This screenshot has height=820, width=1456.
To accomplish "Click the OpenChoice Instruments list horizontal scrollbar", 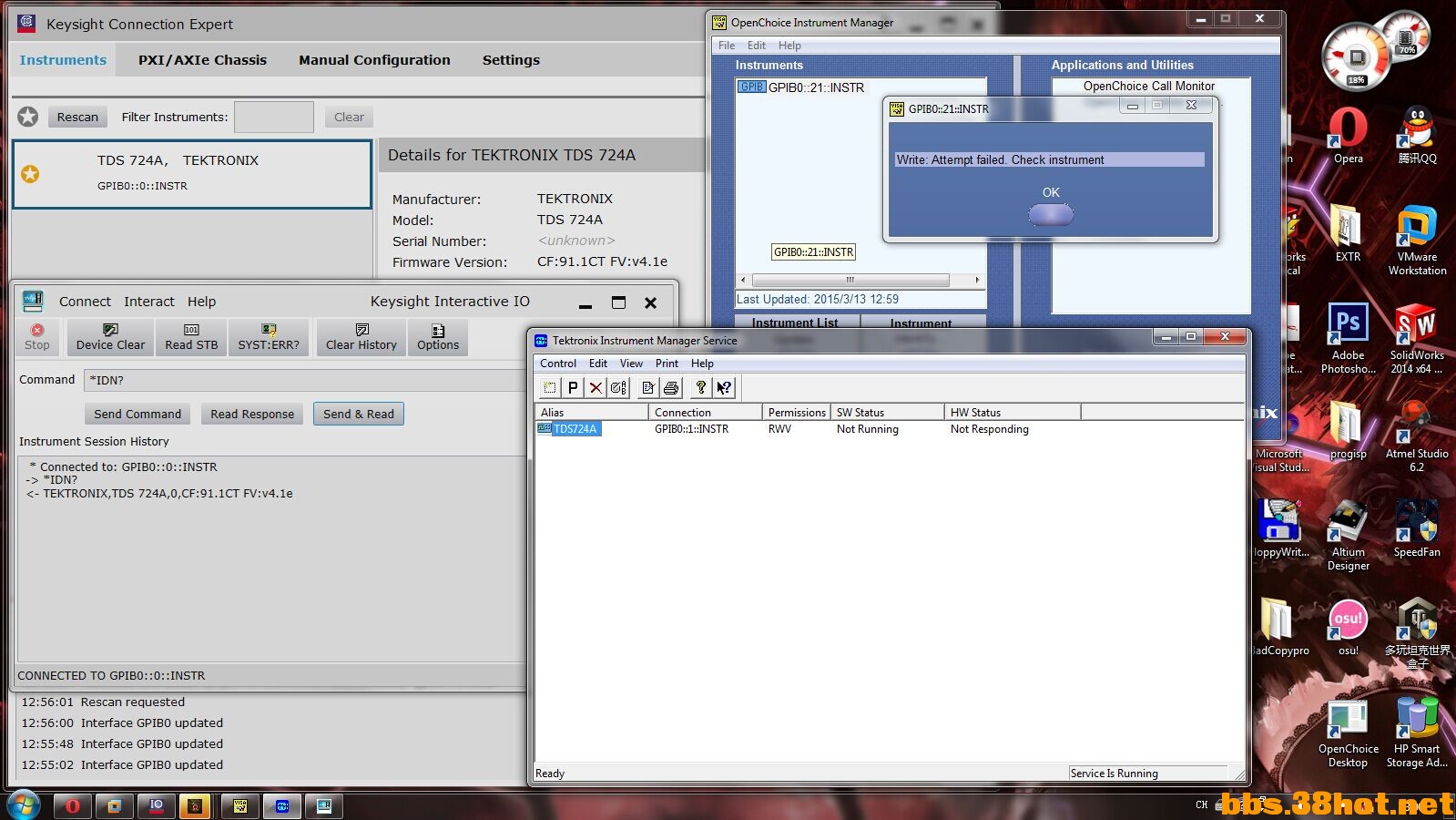I will click(860, 280).
